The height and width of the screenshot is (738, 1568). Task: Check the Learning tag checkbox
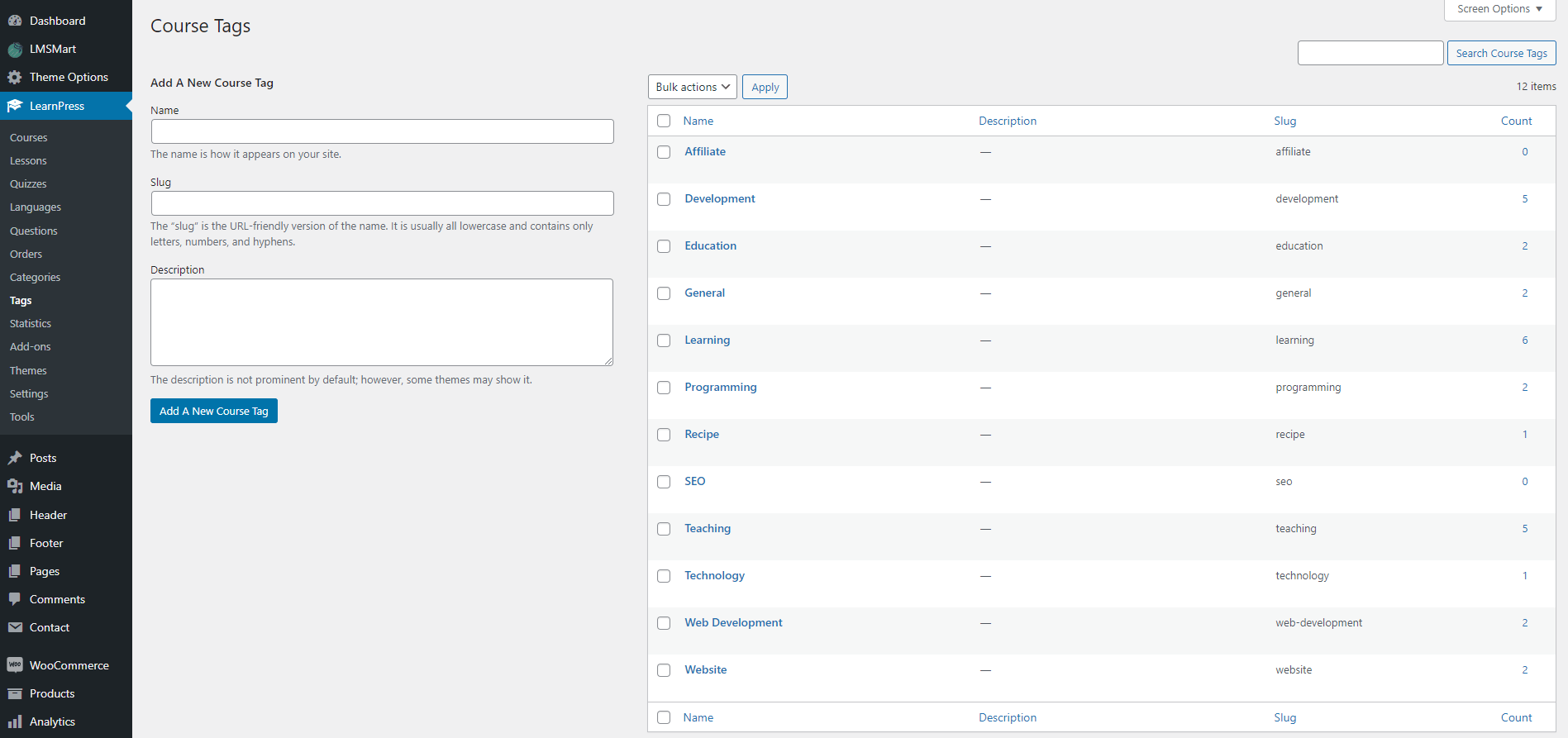[664, 340]
